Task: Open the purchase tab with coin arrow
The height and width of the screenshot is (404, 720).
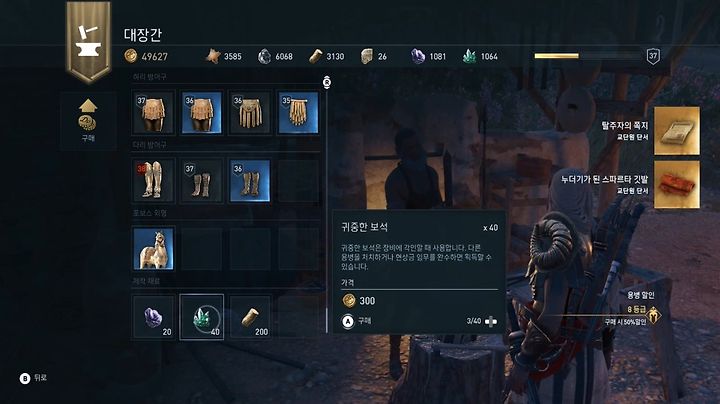Action: [88, 120]
